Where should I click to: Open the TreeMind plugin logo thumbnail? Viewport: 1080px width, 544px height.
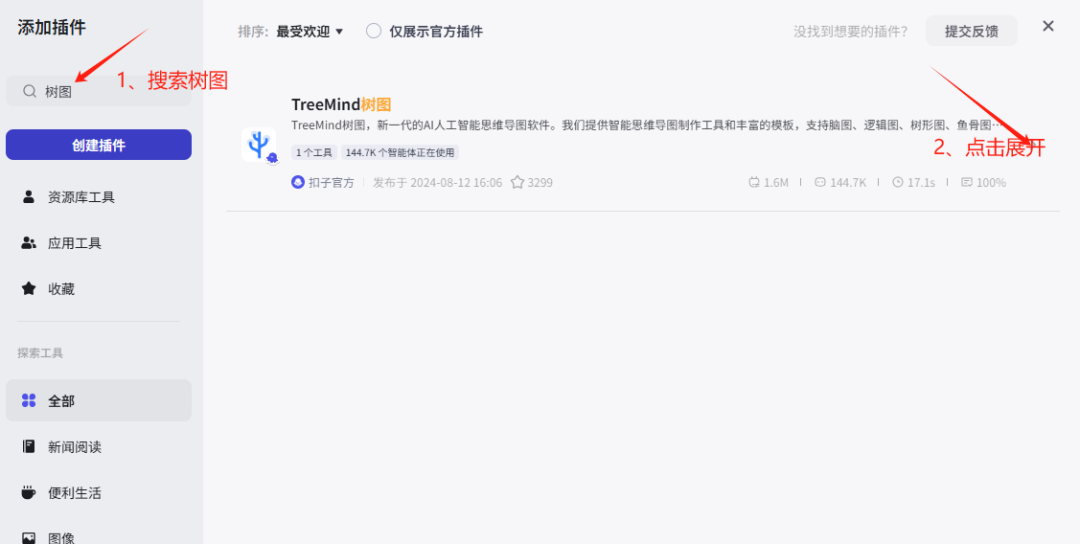click(259, 145)
